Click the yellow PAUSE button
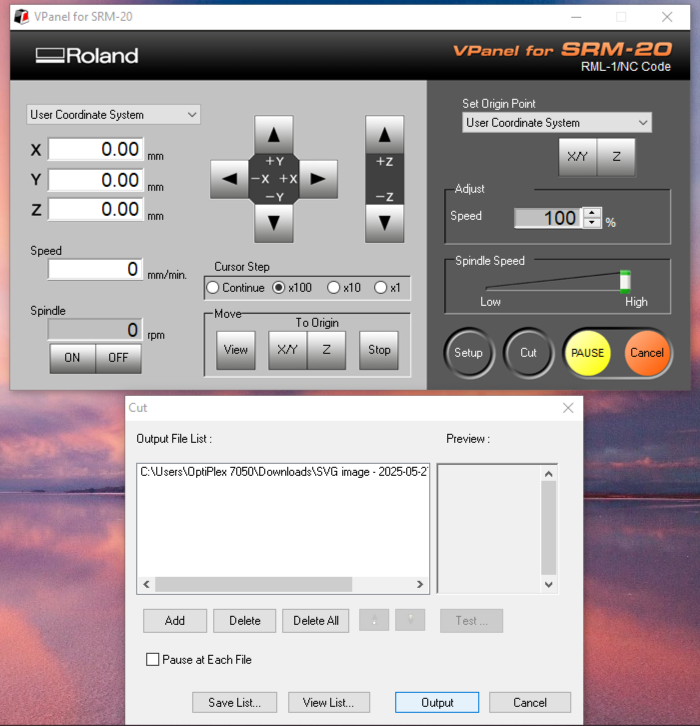 588,353
